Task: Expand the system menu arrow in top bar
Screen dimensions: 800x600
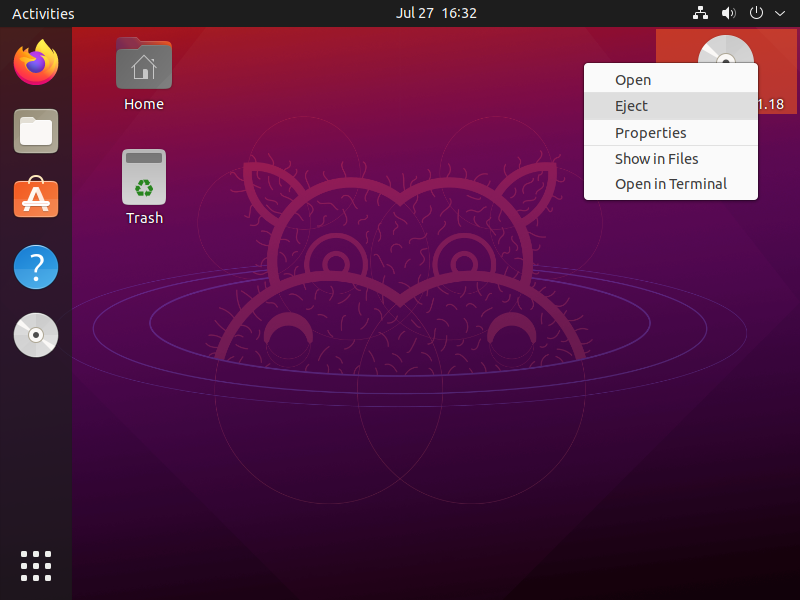Action: (x=780, y=14)
